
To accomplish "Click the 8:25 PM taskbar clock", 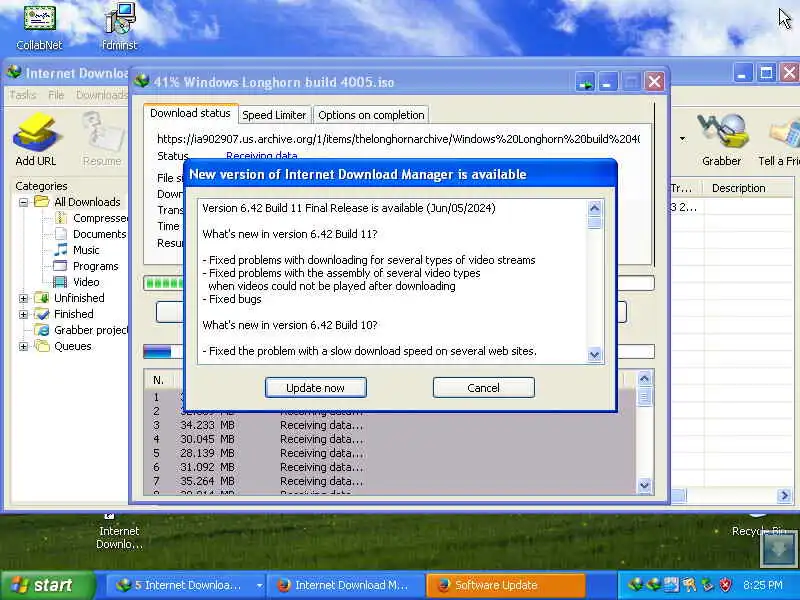I will pyautogui.click(x=762, y=585).
